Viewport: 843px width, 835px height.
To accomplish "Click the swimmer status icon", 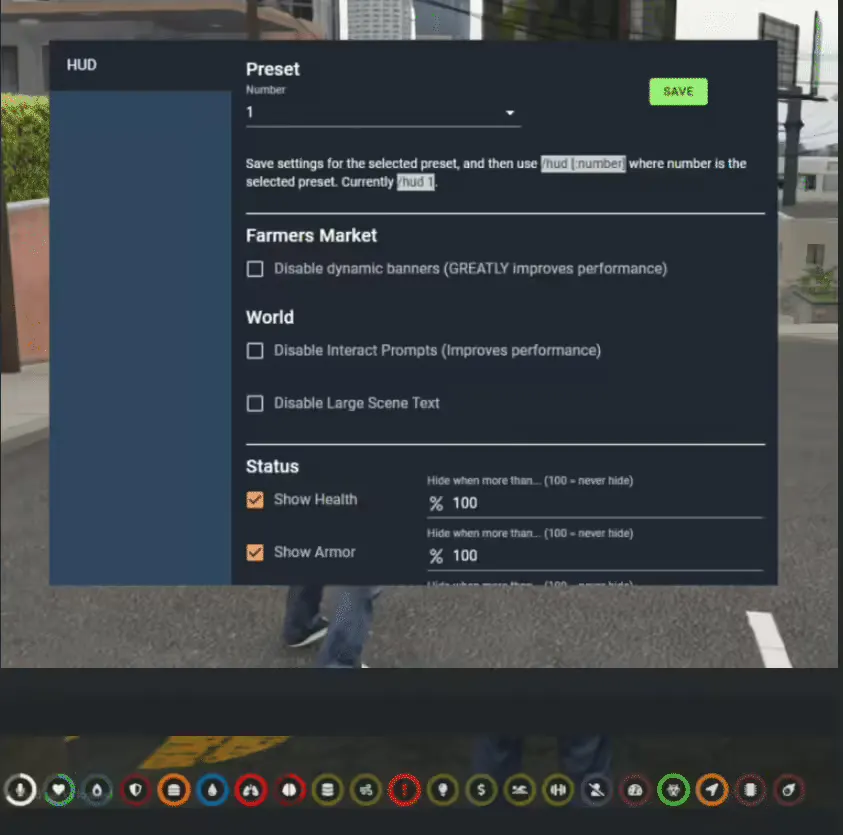I will click(520, 790).
